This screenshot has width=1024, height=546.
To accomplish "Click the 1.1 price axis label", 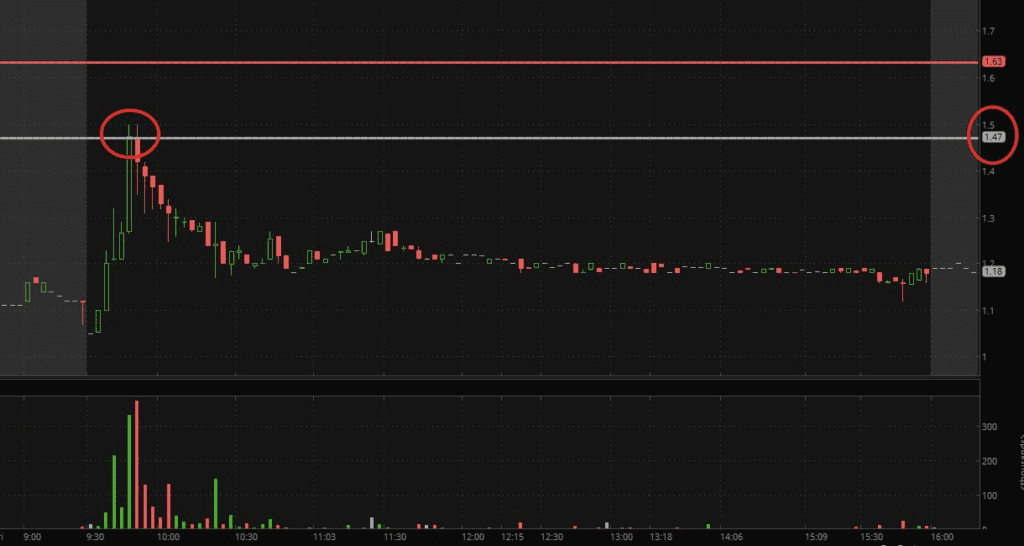I will 988,311.
